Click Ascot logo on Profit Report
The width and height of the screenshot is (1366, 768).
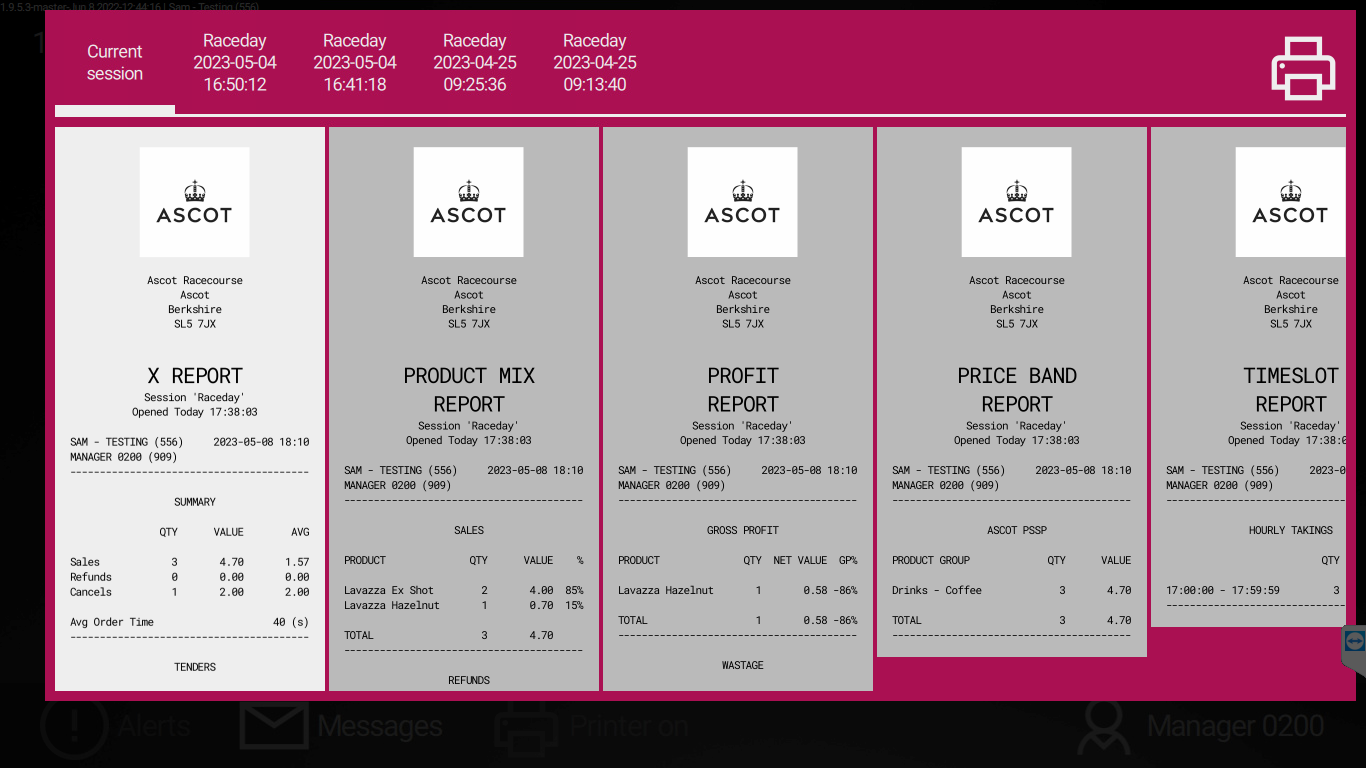coord(742,202)
